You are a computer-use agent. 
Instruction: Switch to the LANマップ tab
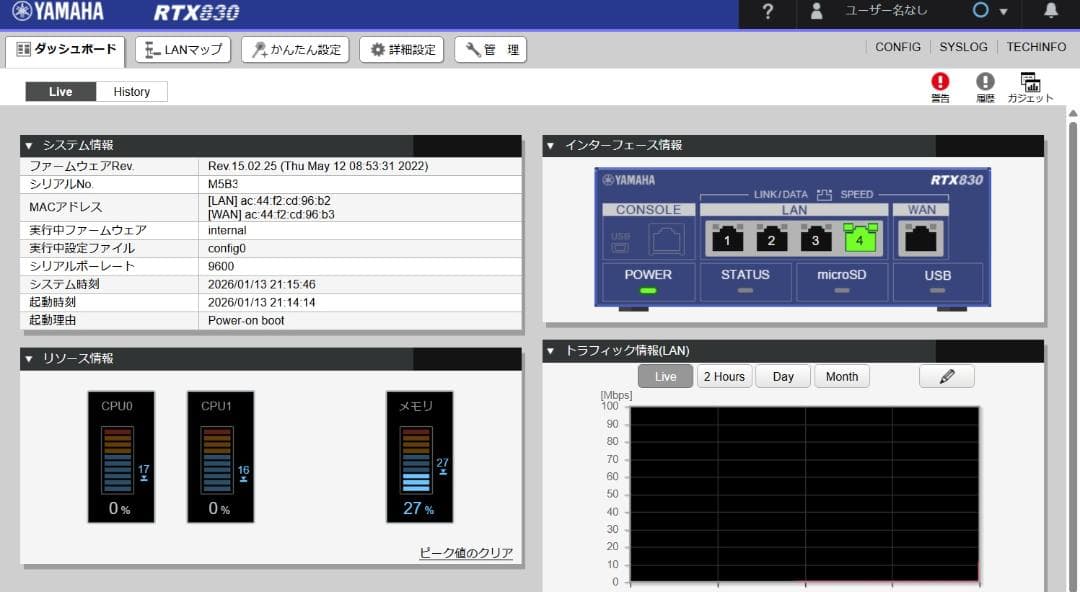pos(181,48)
